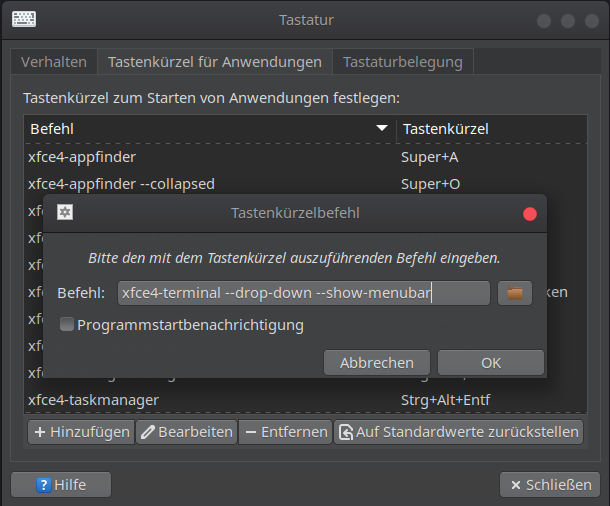Confirm the command with OK
Image resolution: width=610 pixels, height=506 pixels.
pos(491,363)
